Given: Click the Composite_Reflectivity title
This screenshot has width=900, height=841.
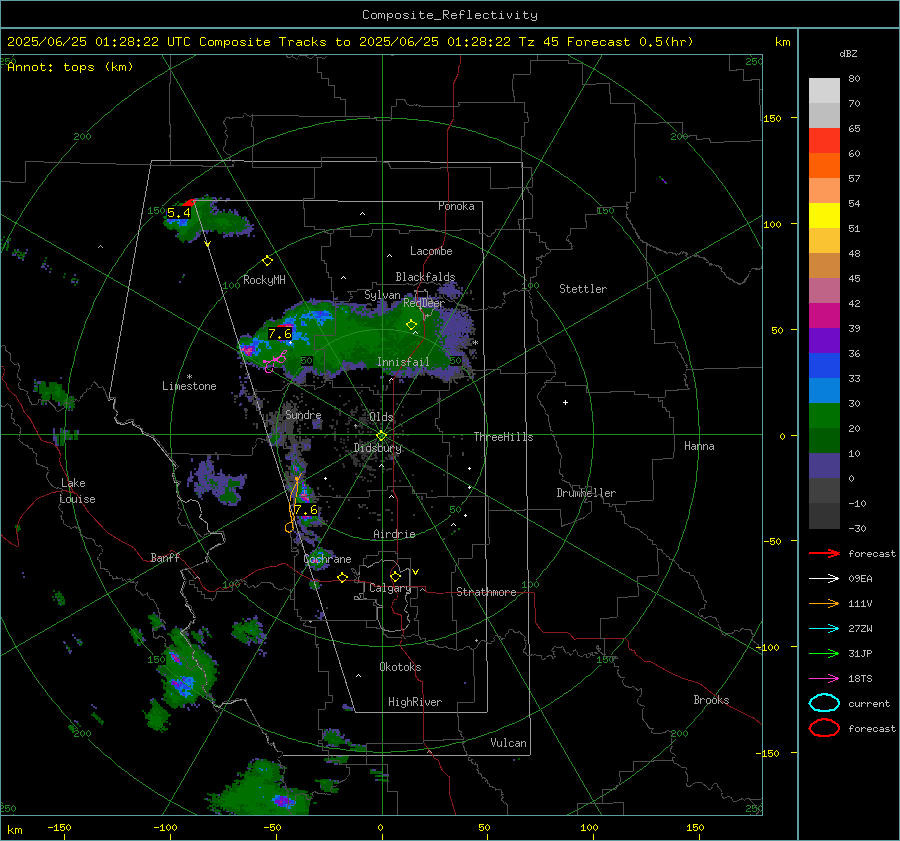Looking at the screenshot, I should coord(450,15).
